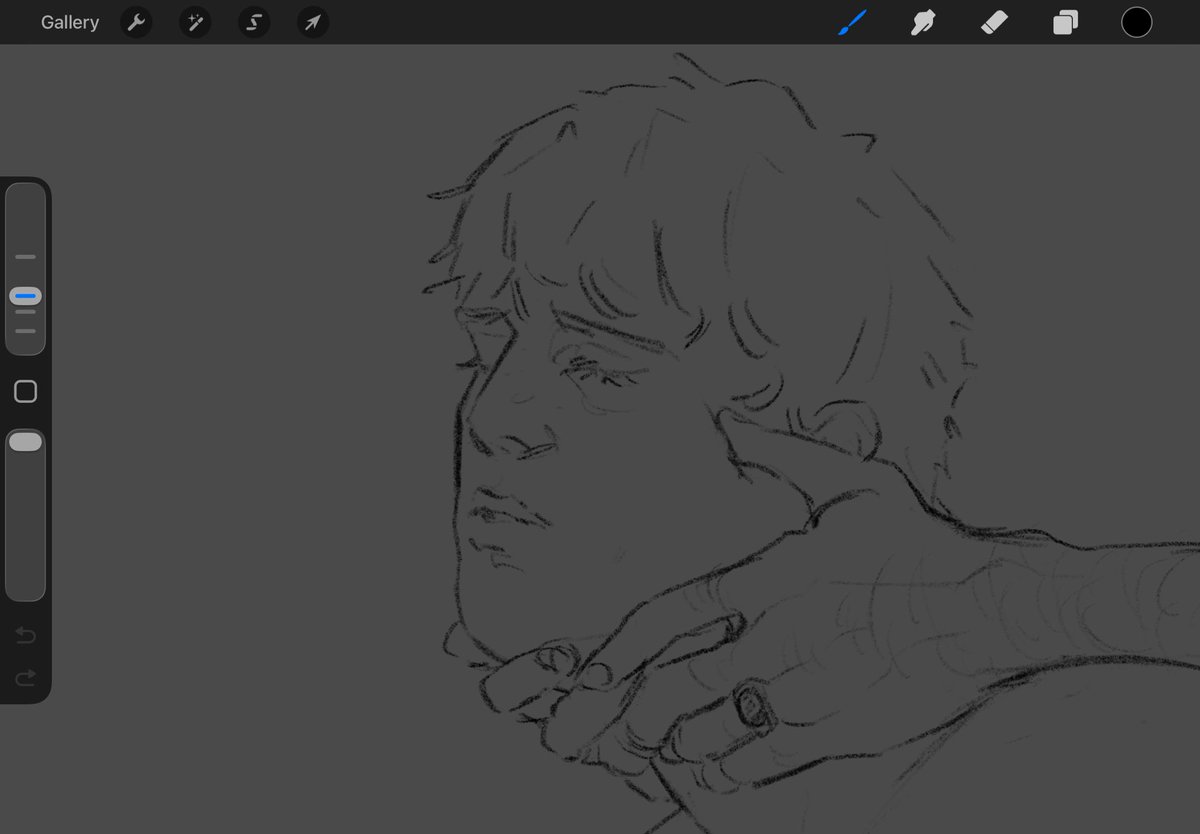Select the Brush tool
The width and height of the screenshot is (1200, 834).
pos(852,22)
